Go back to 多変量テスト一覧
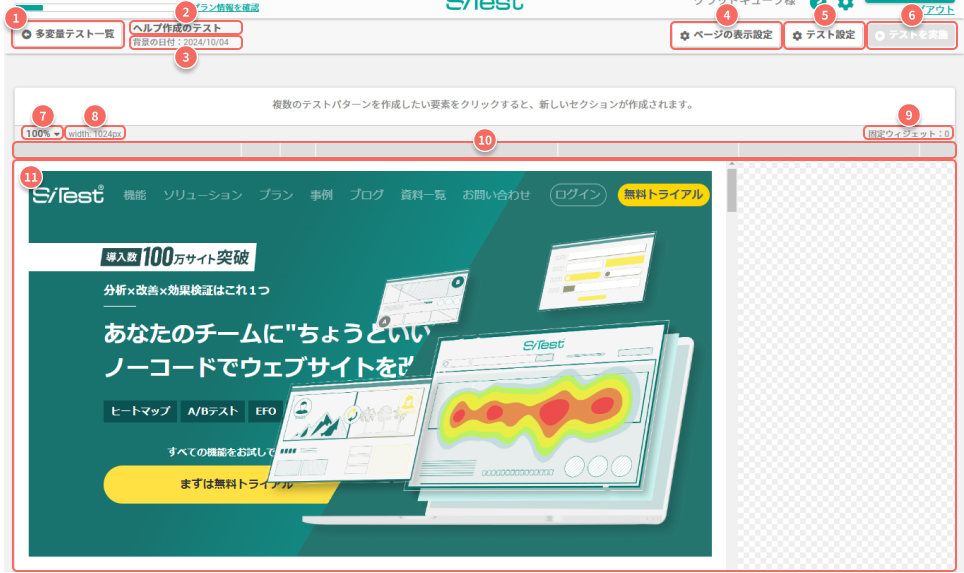The image size is (964, 573). [68, 34]
